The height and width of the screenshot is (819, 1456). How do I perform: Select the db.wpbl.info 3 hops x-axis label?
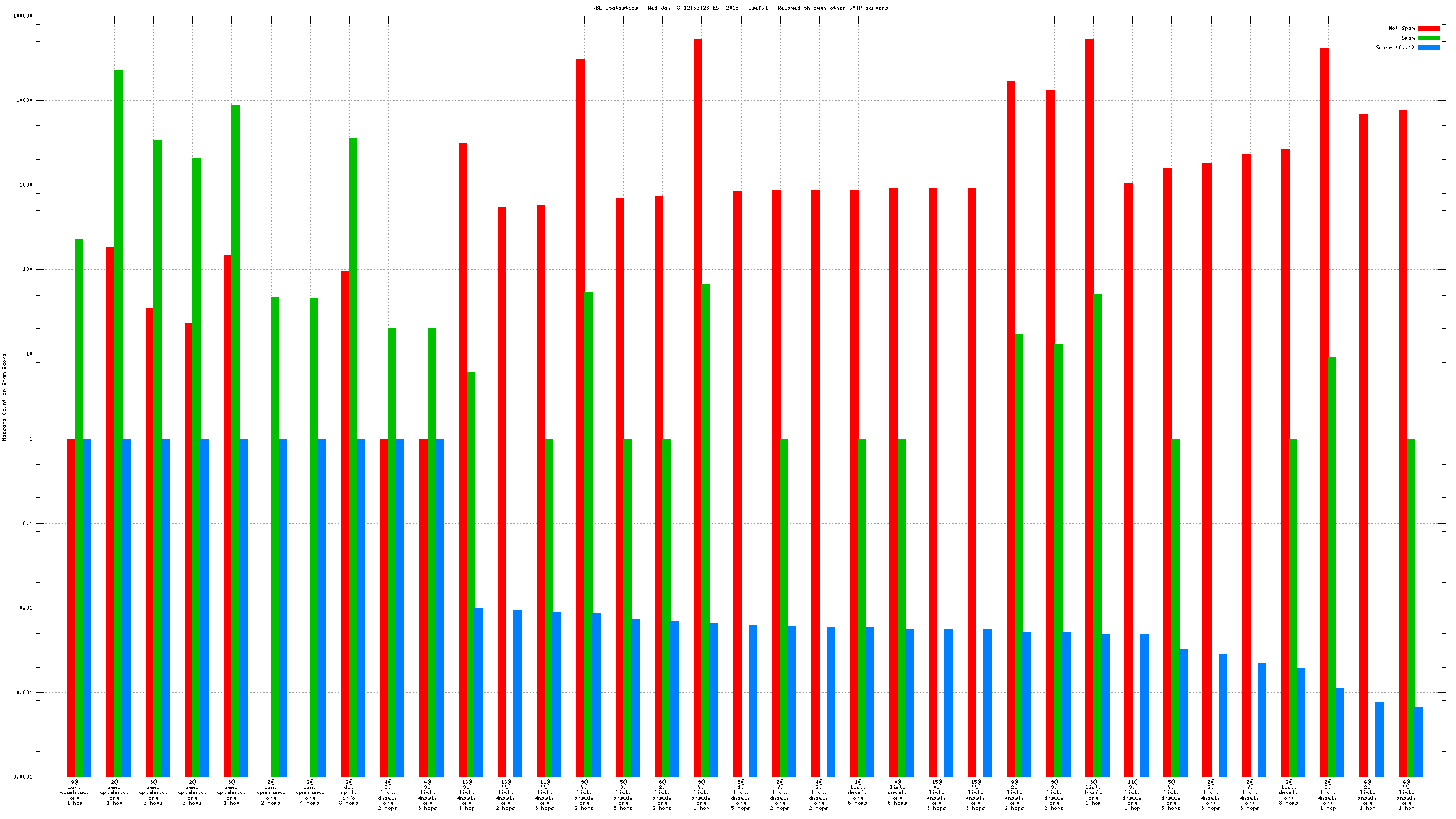(x=349, y=792)
